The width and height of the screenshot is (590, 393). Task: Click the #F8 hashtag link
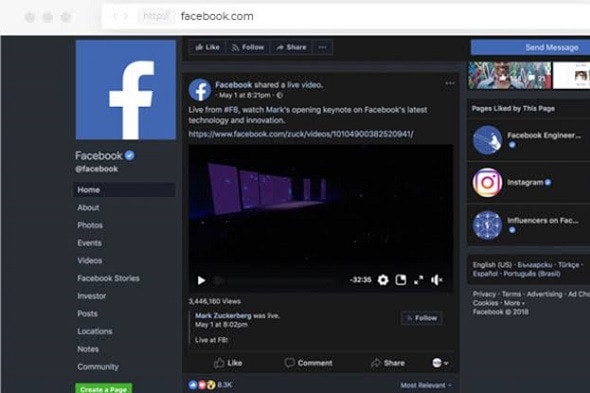click(x=231, y=110)
